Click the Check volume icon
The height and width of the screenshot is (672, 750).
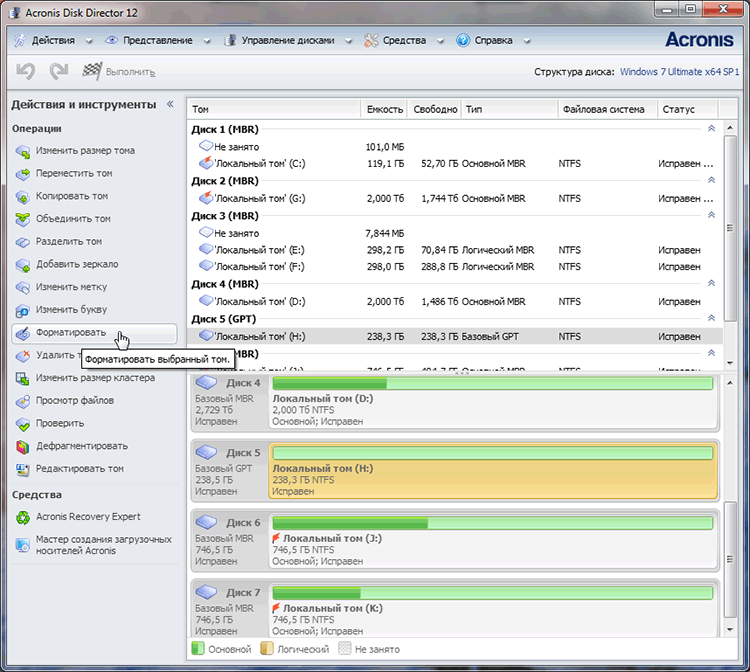[22, 424]
